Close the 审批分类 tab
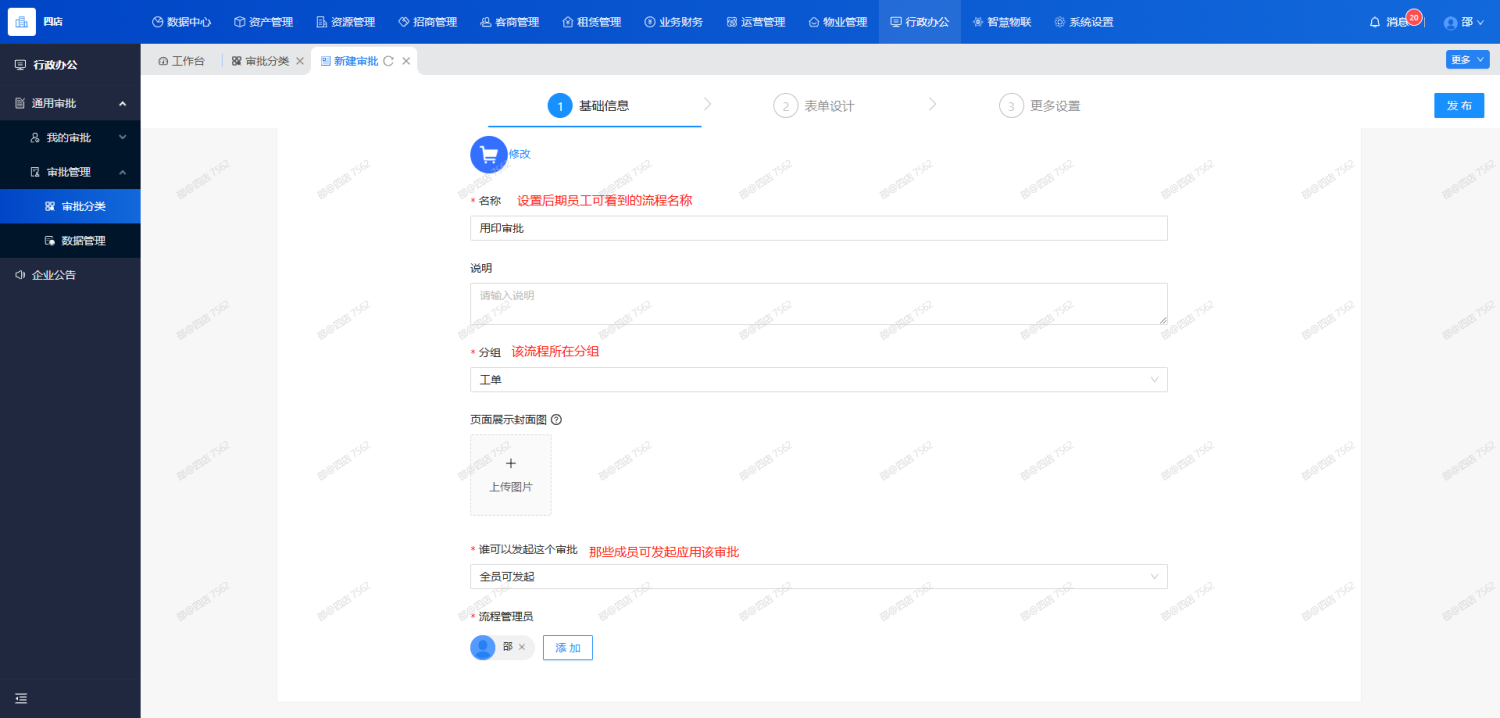 click(300, 61)
